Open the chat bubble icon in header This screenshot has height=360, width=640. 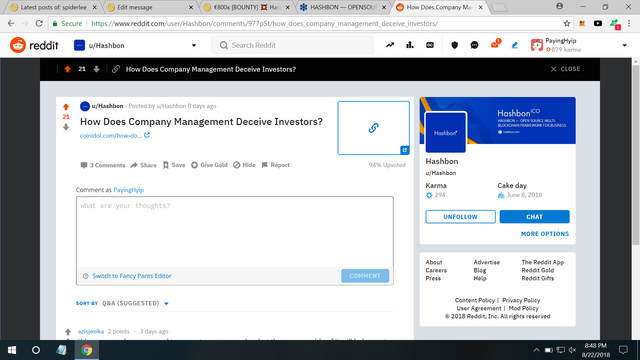474,45
